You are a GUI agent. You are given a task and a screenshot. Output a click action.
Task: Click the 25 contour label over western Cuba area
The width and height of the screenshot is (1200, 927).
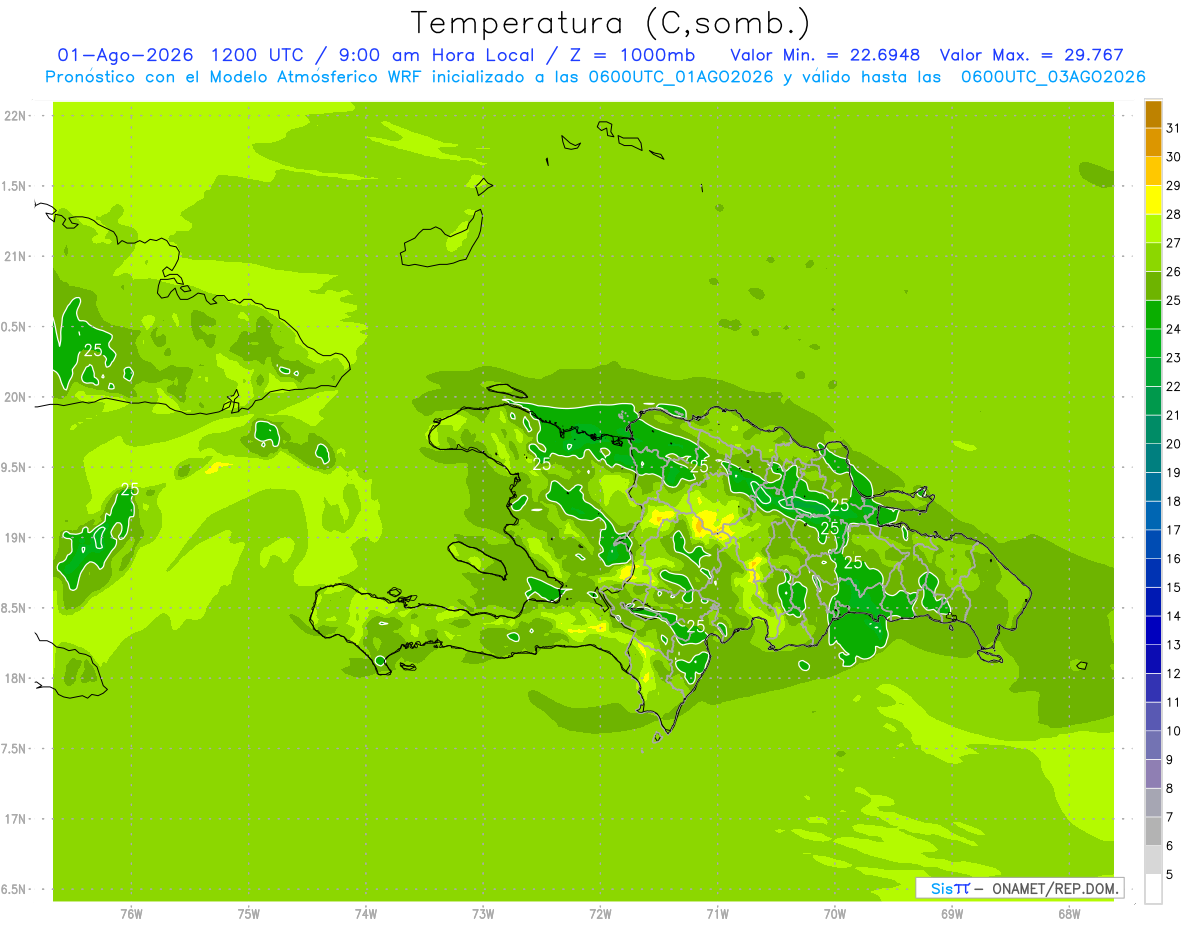click(93, 350)
